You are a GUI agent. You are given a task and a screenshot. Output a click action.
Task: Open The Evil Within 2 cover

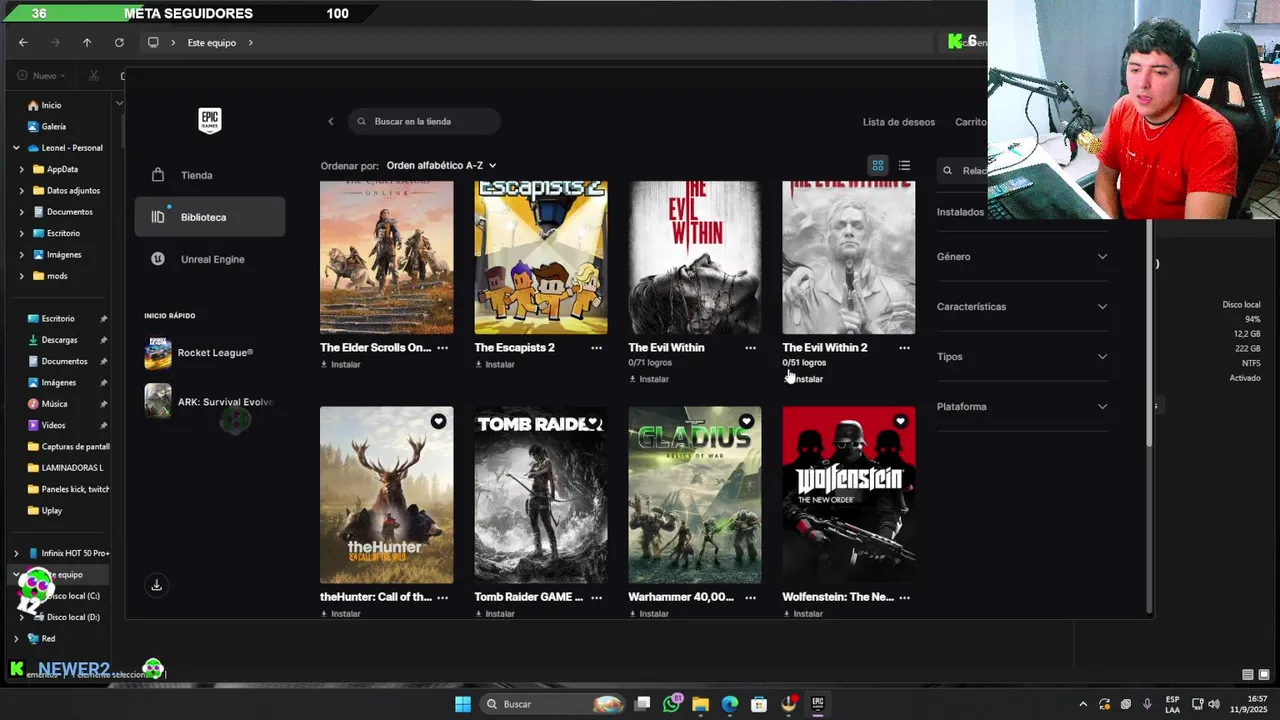[848, 257]
